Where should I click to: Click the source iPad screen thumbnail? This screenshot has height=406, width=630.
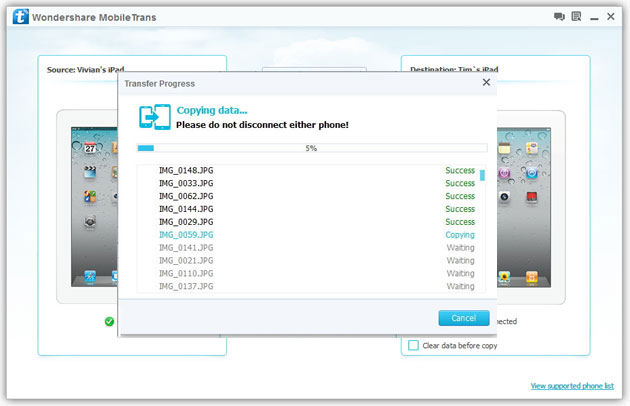94,207
